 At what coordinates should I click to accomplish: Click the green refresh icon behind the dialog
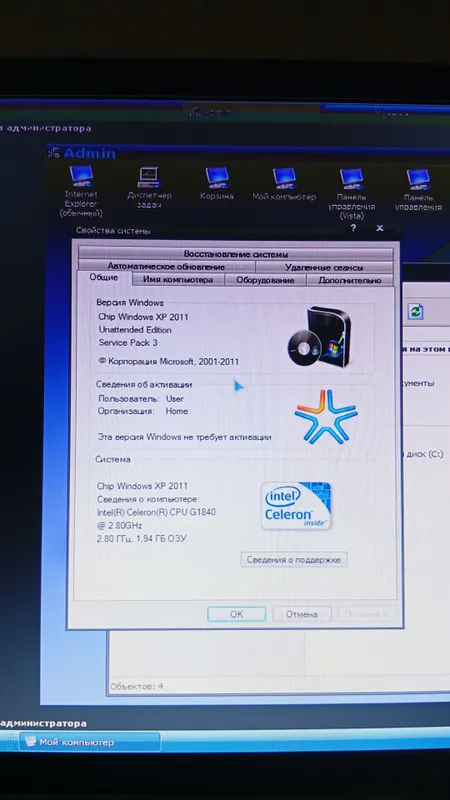point(416,311)
